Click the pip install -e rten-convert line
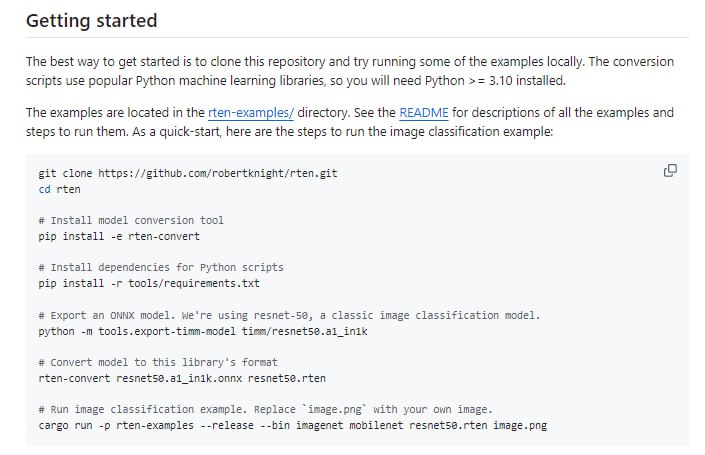705x455 pixels. pyautogui.click(x=118, y=236)
